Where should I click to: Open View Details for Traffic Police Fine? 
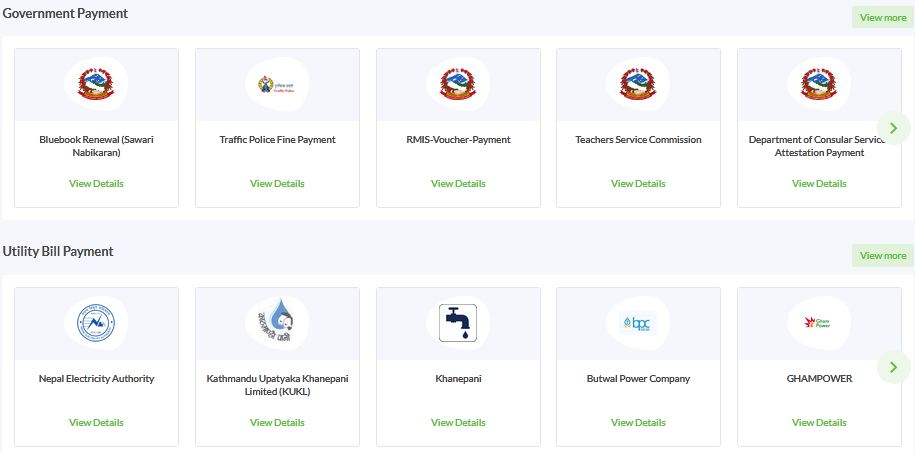point(277,183)
